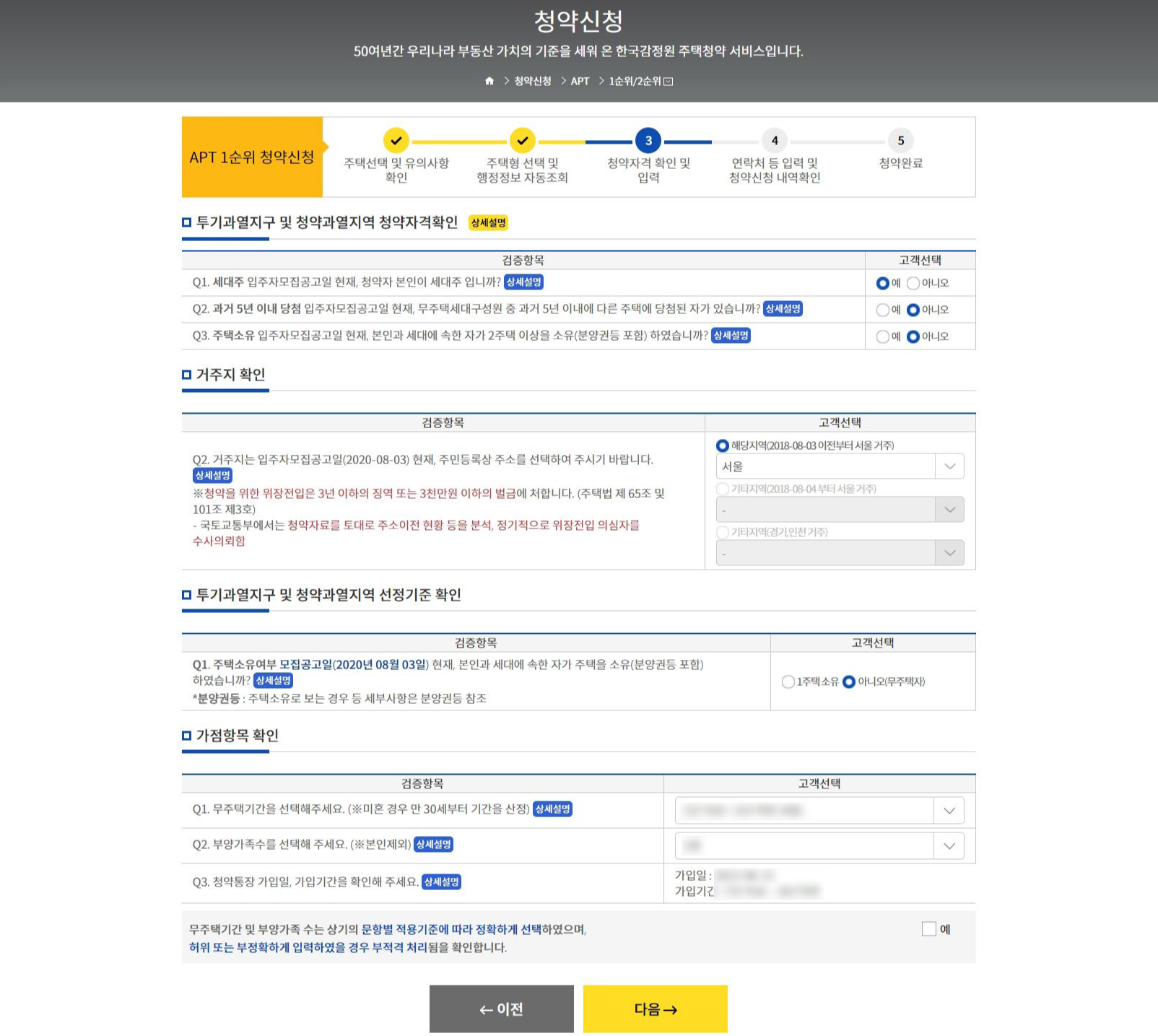Click 투기과열지구 선정기준 확인 heading
1158x1036 pixels.
click(328, 595)
